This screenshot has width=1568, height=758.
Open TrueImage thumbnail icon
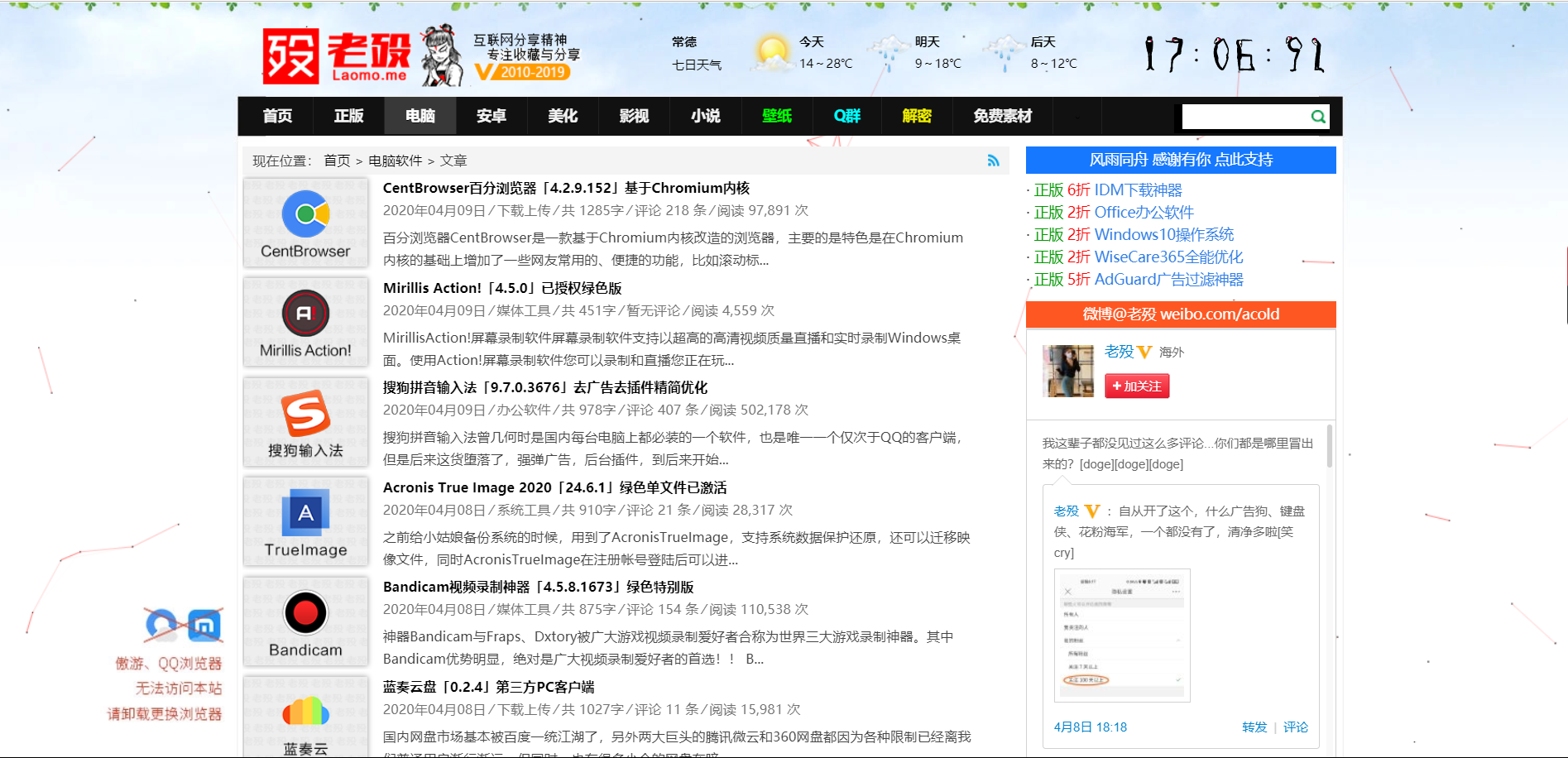point(305,521)
